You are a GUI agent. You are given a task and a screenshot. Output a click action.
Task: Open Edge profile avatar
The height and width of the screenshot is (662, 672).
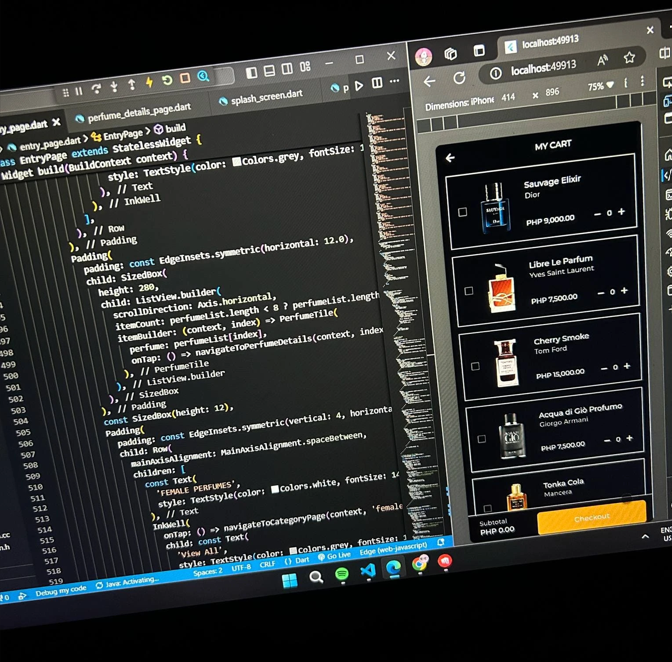point(424,57)
